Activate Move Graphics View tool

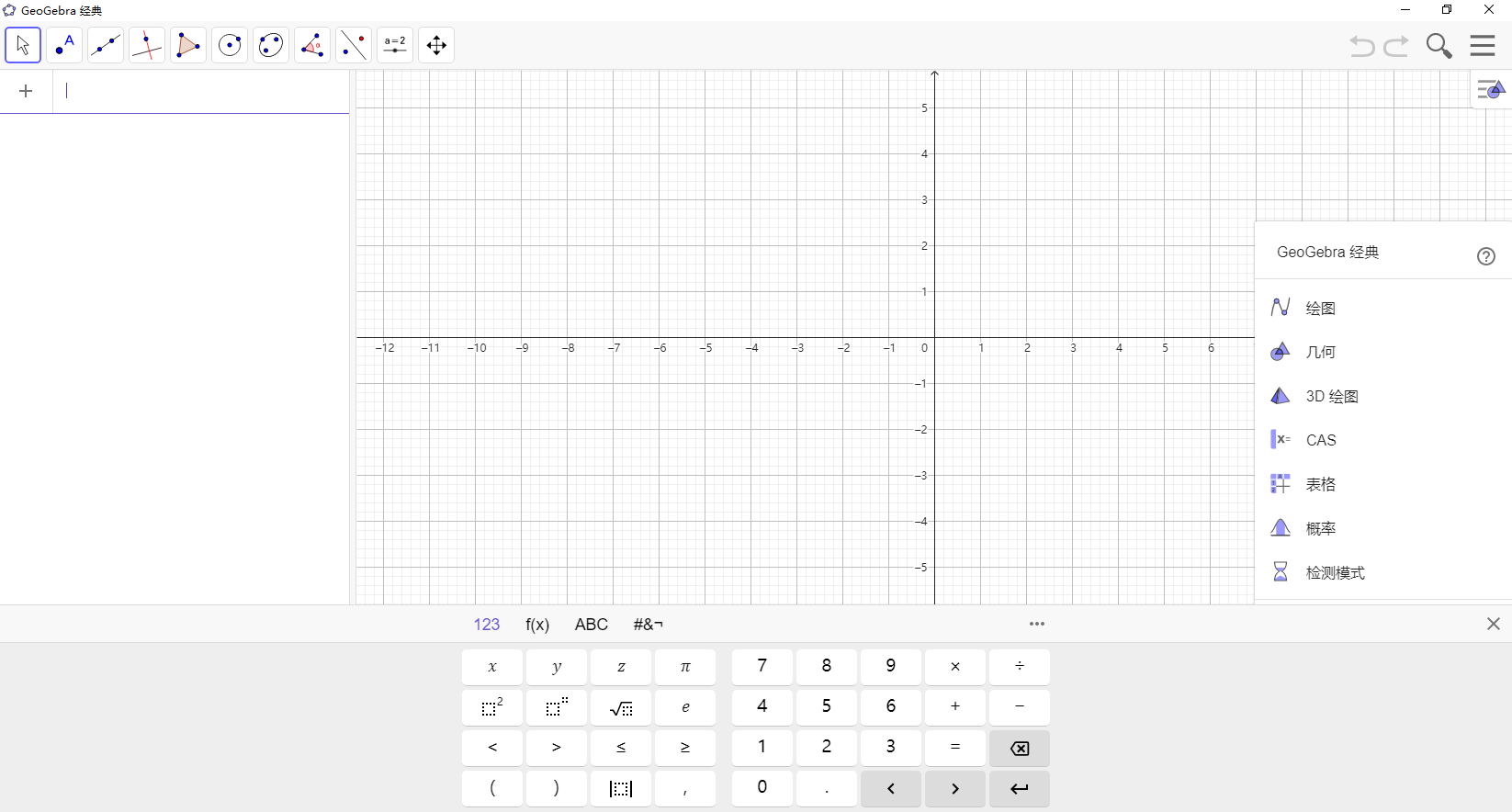(436, 45)
